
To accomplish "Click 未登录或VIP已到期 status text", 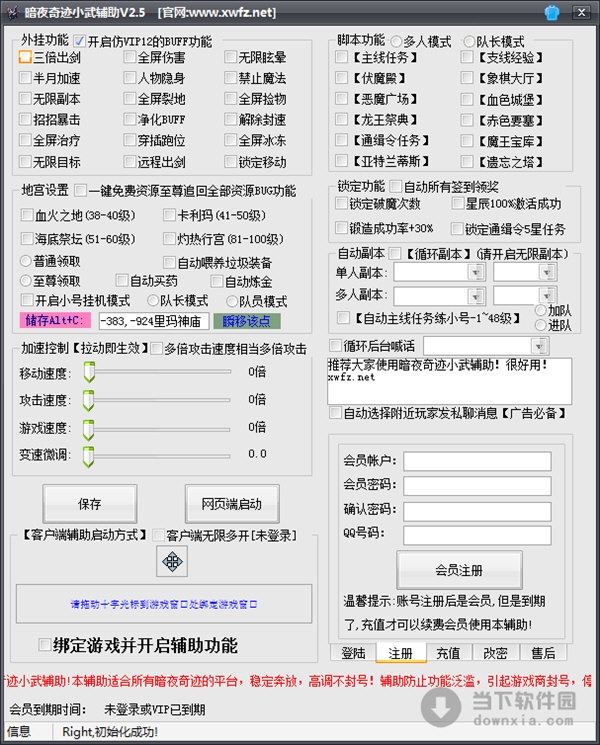I will 155,709.
